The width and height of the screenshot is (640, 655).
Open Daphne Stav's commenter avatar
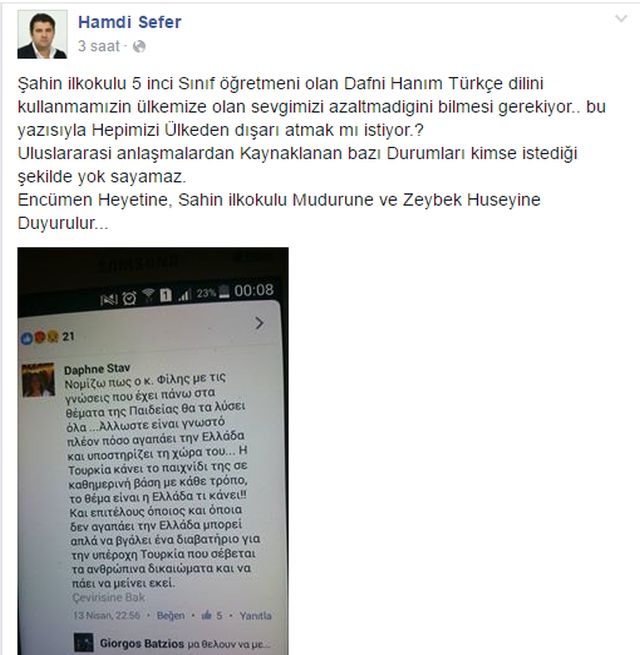click(38, 380)
